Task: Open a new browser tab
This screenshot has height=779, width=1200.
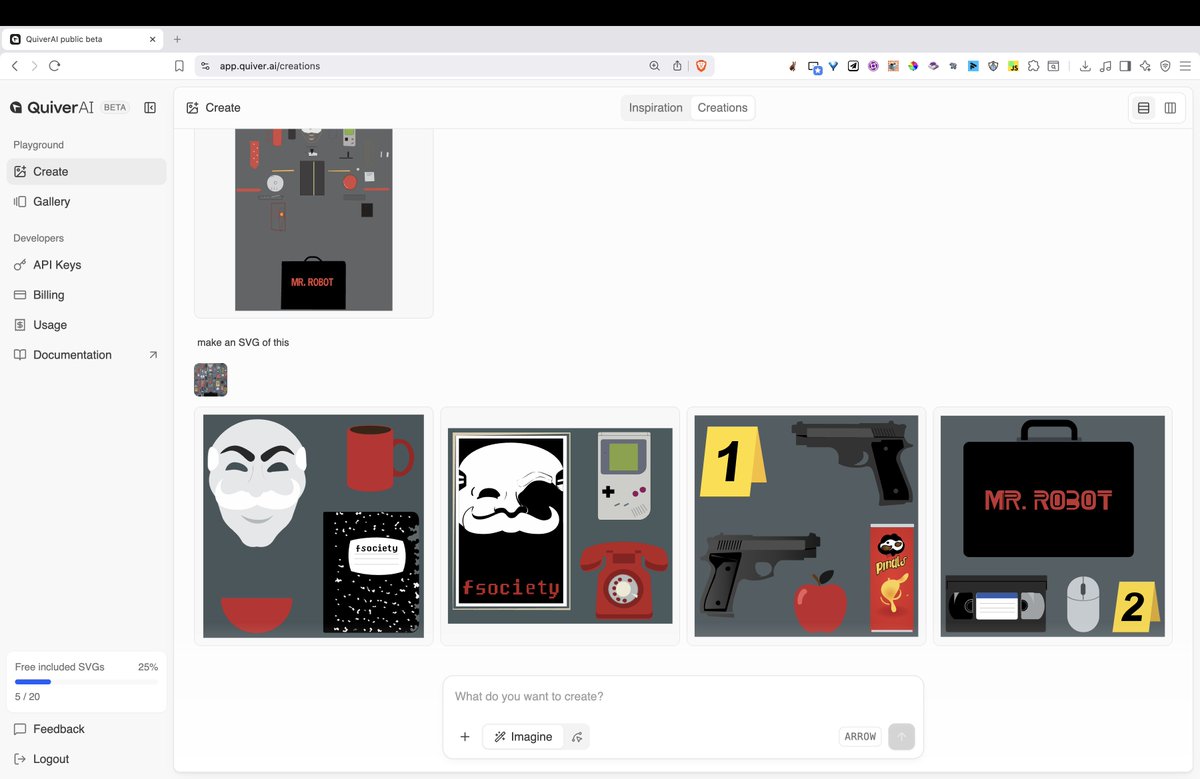Action: (x=177, y=39)
